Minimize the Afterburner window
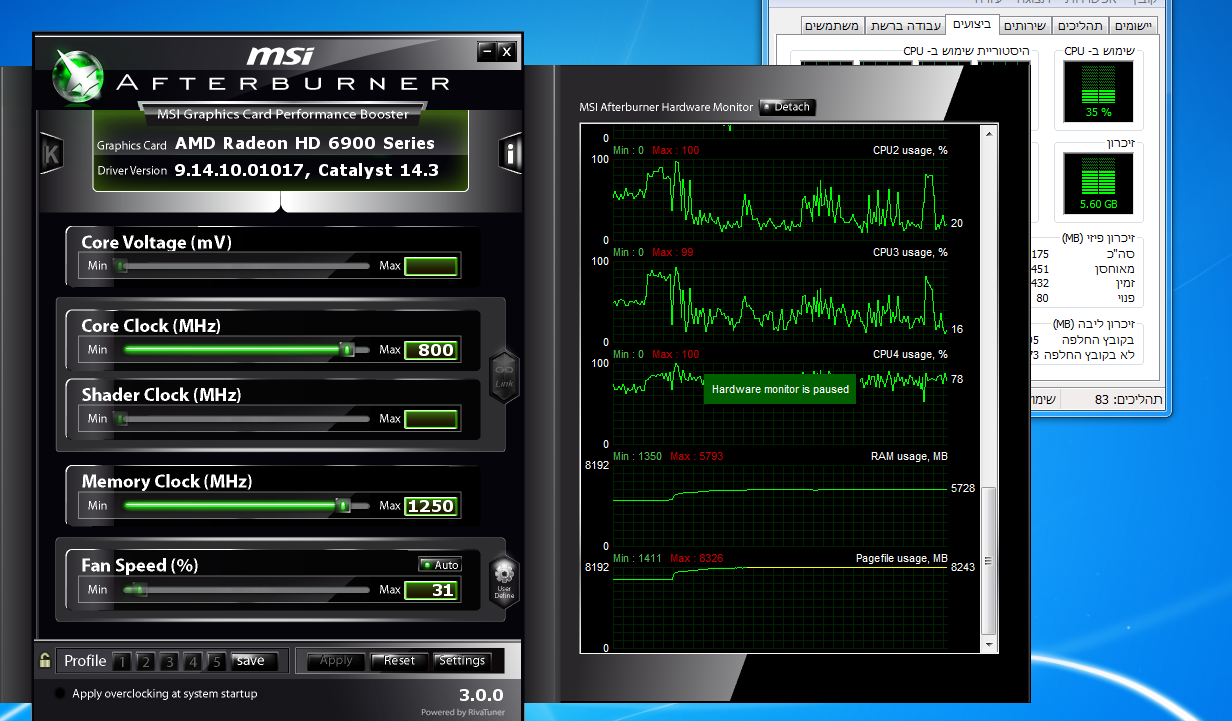Screen dimensions: 1232x721 pos(487,51)
